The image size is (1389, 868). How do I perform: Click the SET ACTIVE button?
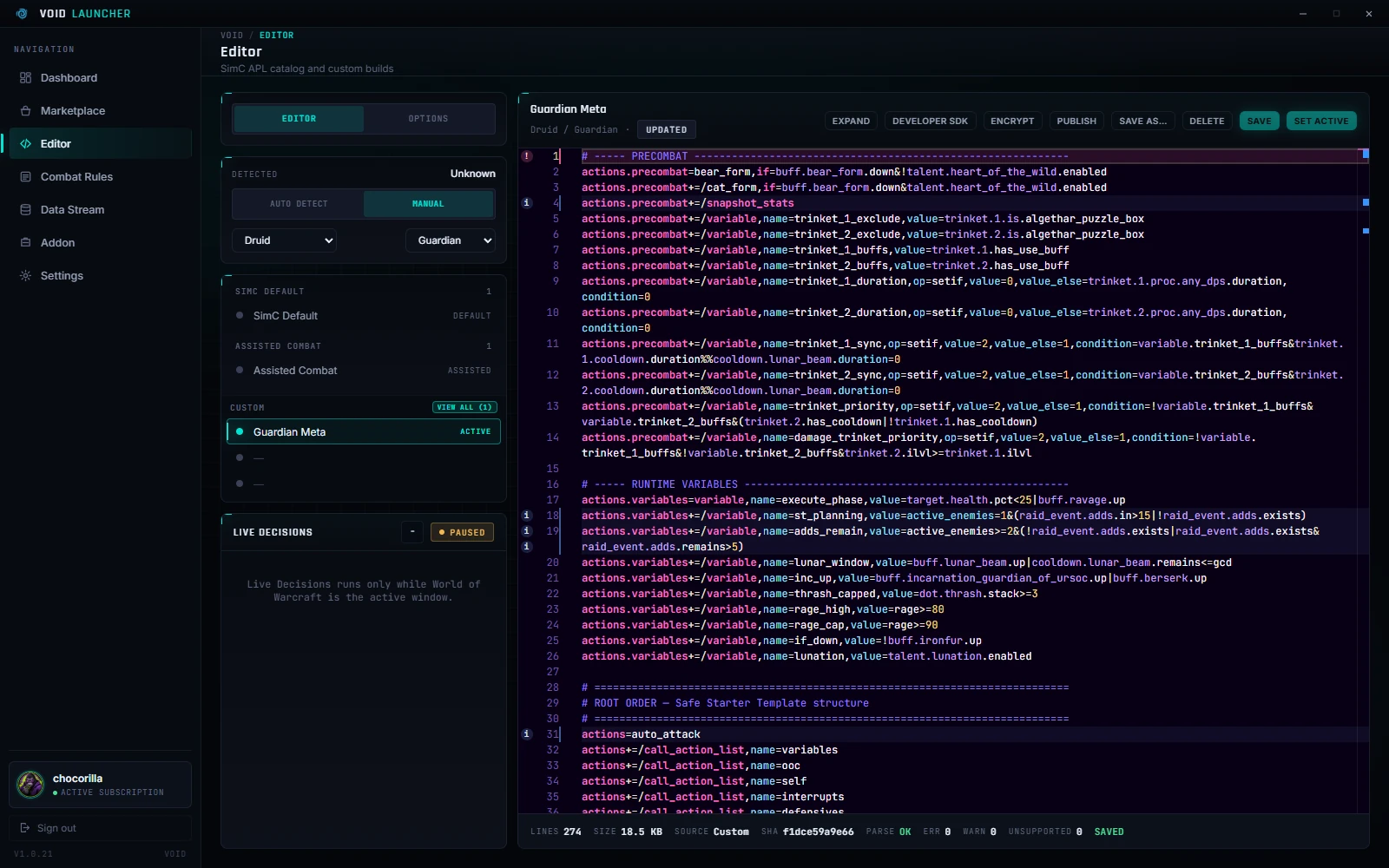point(1321,122)
